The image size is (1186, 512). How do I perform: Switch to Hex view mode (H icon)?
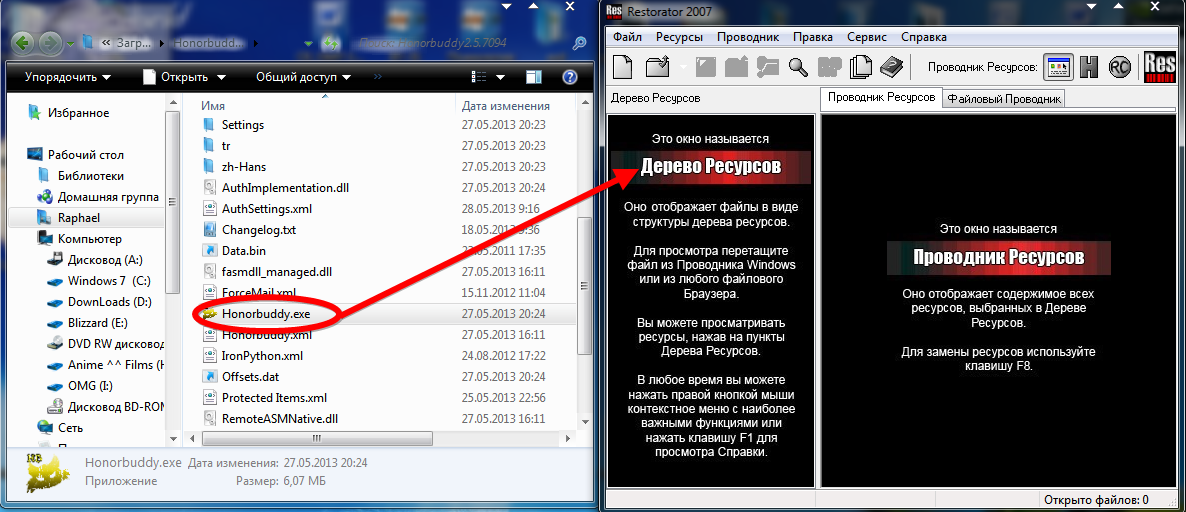point(1088,67)
